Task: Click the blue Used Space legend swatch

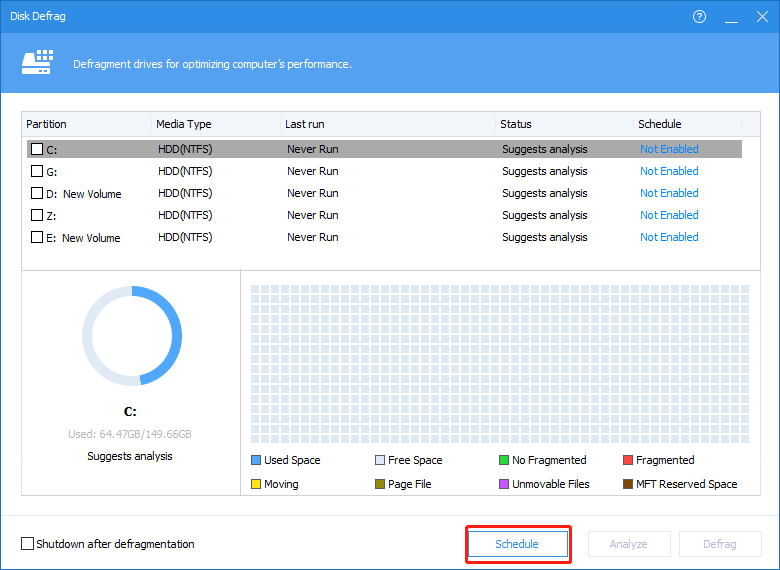Action: [x=255, y=460]
